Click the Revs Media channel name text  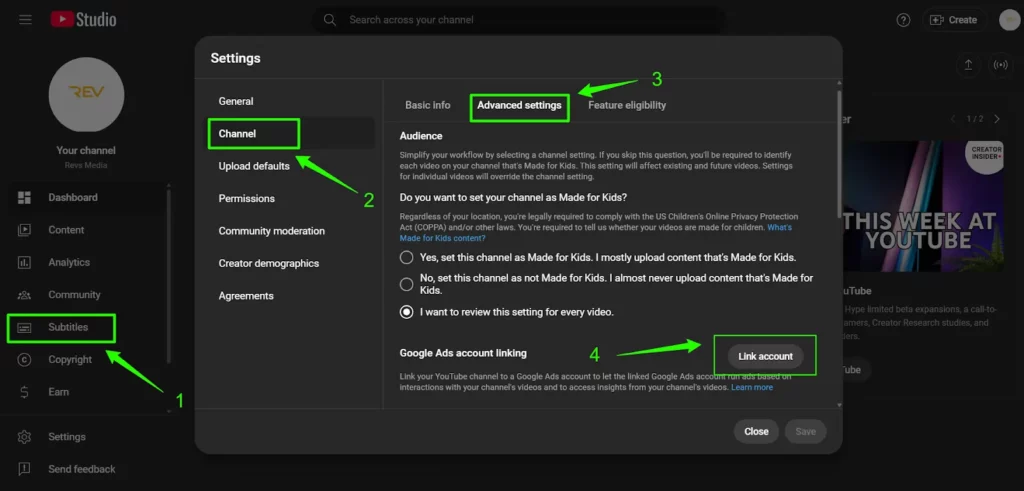(x=86, y=165)
